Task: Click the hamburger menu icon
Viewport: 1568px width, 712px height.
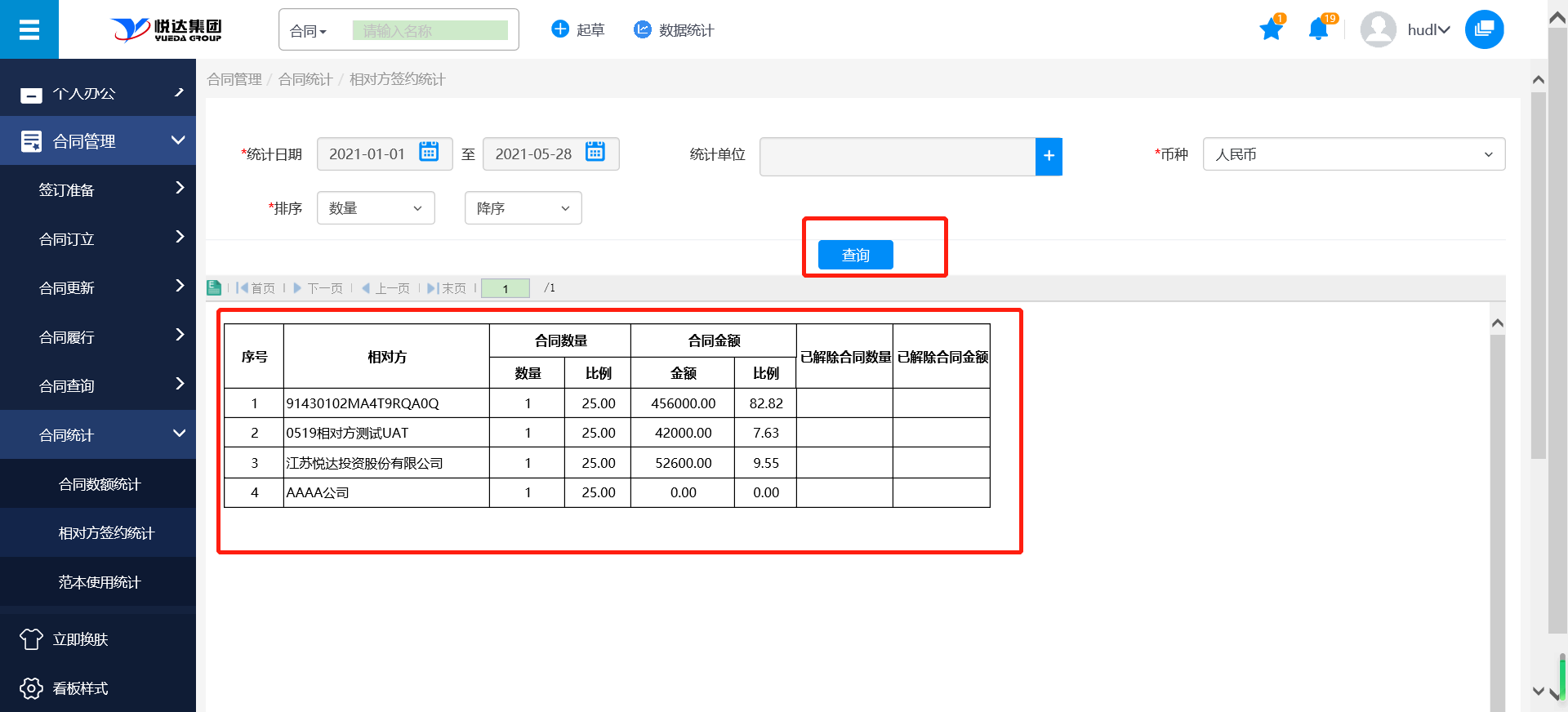Action: [x=29, y=30]
